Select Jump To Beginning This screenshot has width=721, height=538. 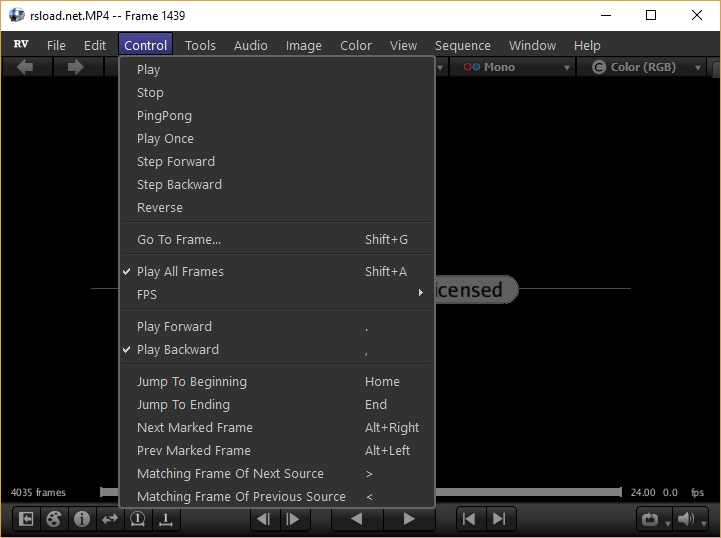pos(277,382)
